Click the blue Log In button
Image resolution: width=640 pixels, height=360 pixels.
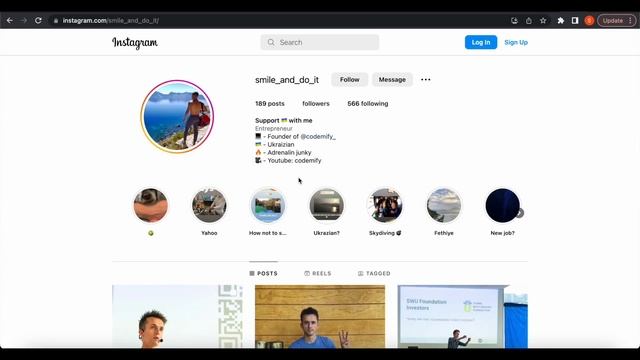pos(481,42)
